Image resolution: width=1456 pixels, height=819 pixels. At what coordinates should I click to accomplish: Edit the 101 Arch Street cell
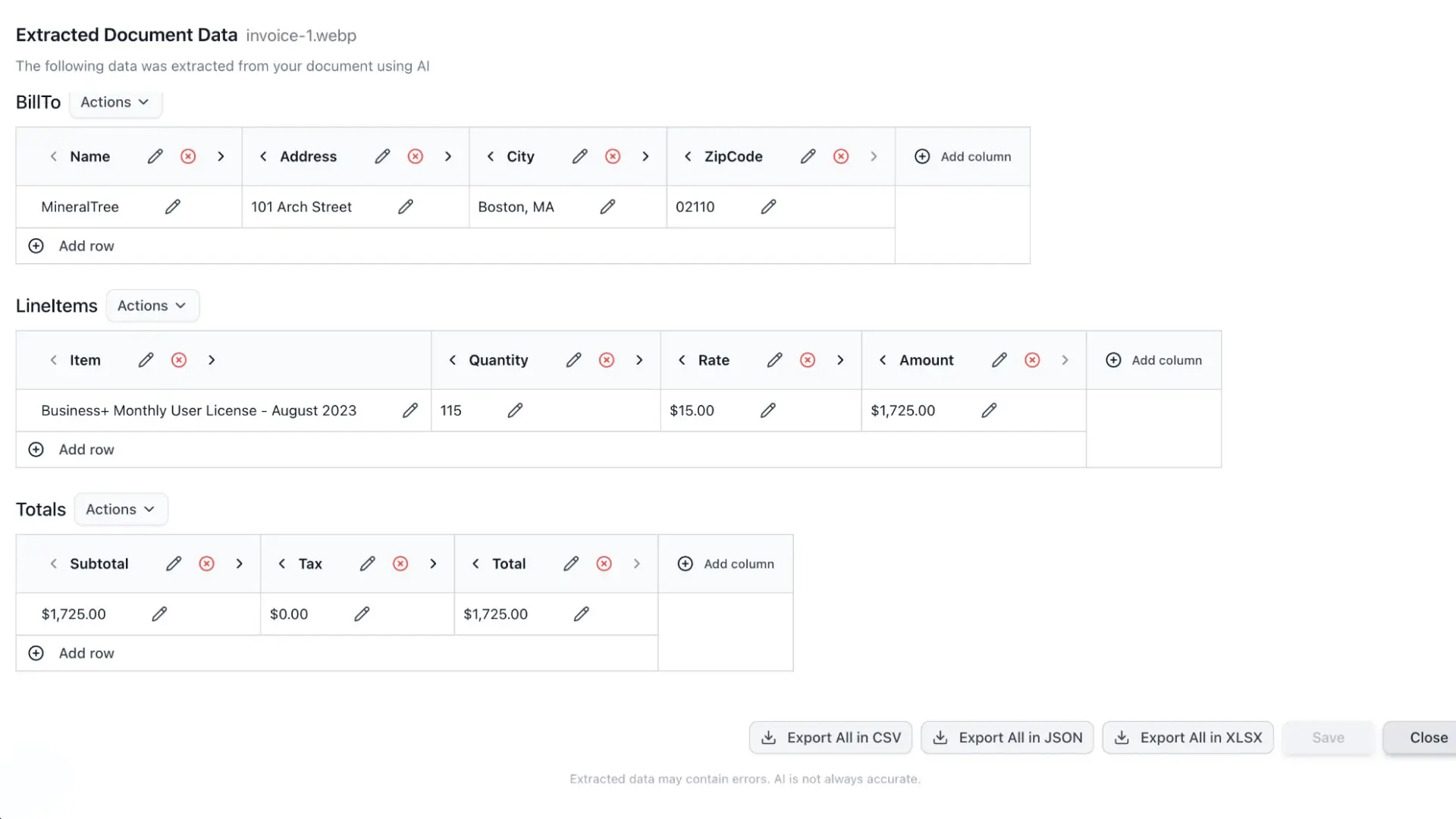[406, 206]
